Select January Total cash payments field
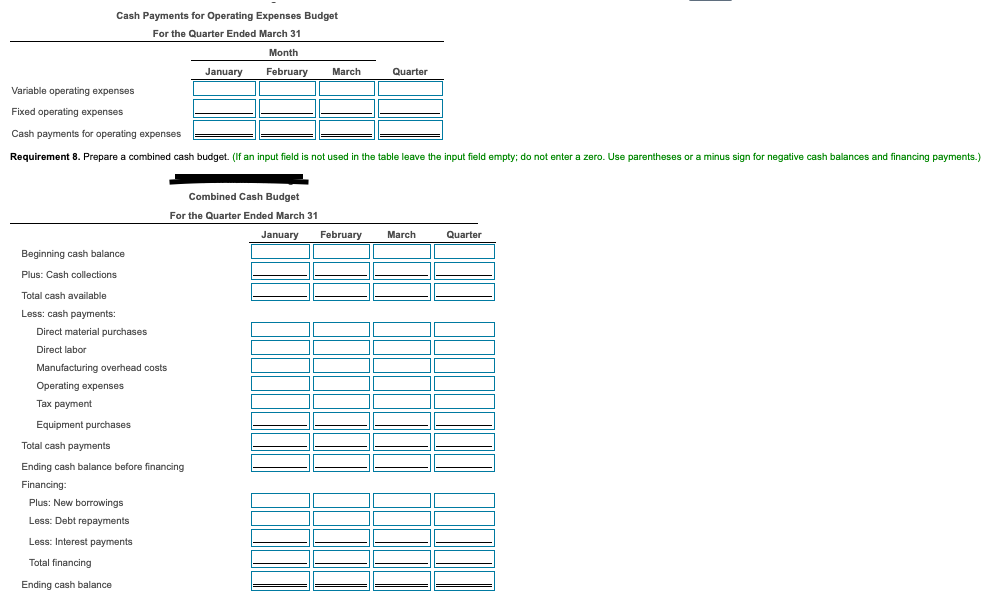The width and height of the screenshot is (999, 594). (280, 442)
